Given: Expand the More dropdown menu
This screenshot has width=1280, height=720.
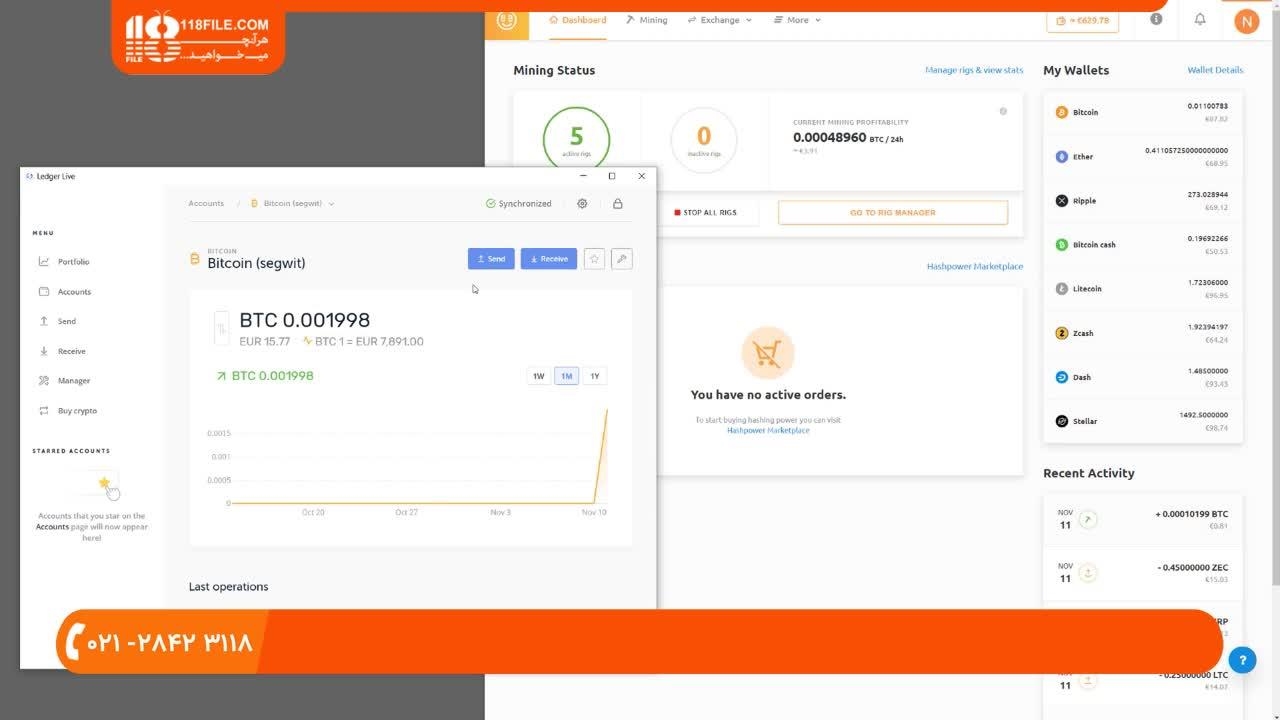Looking at the screenshot, I should 798,20.
